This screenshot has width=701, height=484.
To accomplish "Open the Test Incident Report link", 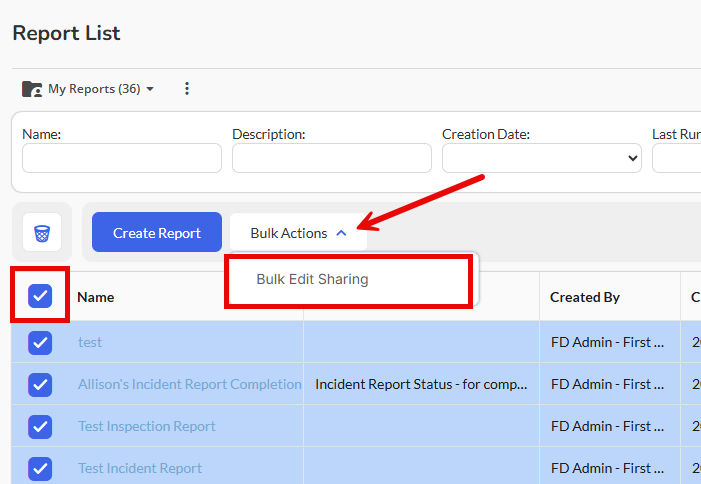I will tap(140, 468).
